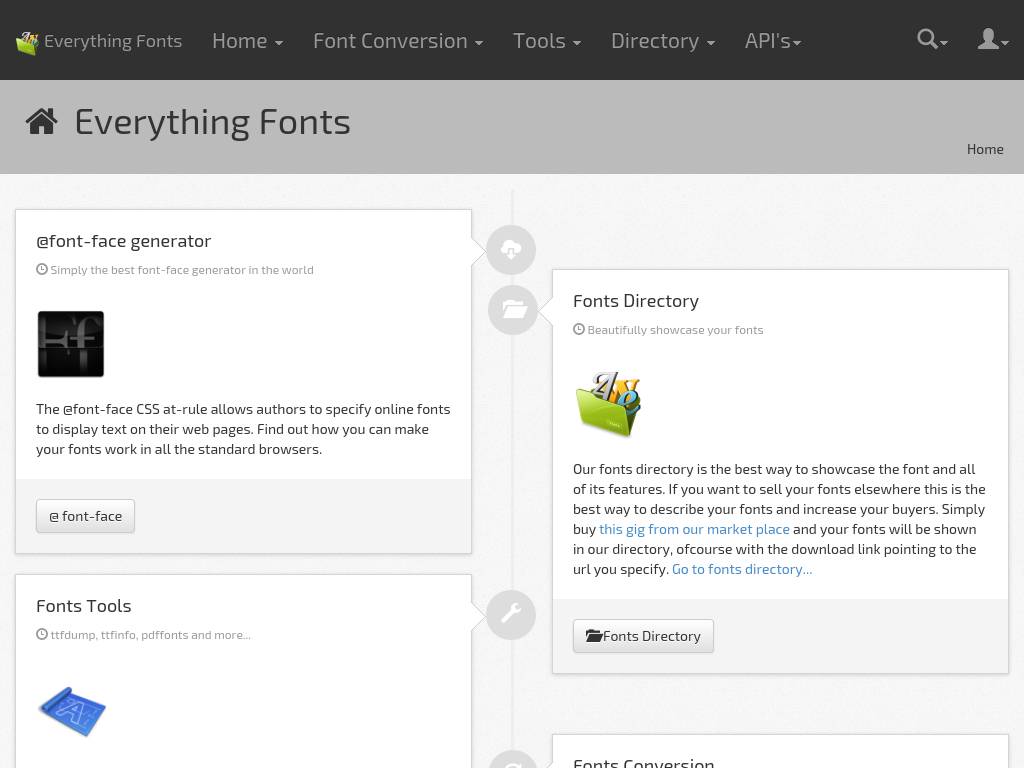Click the green folder fonts directory image

point(608,404)
